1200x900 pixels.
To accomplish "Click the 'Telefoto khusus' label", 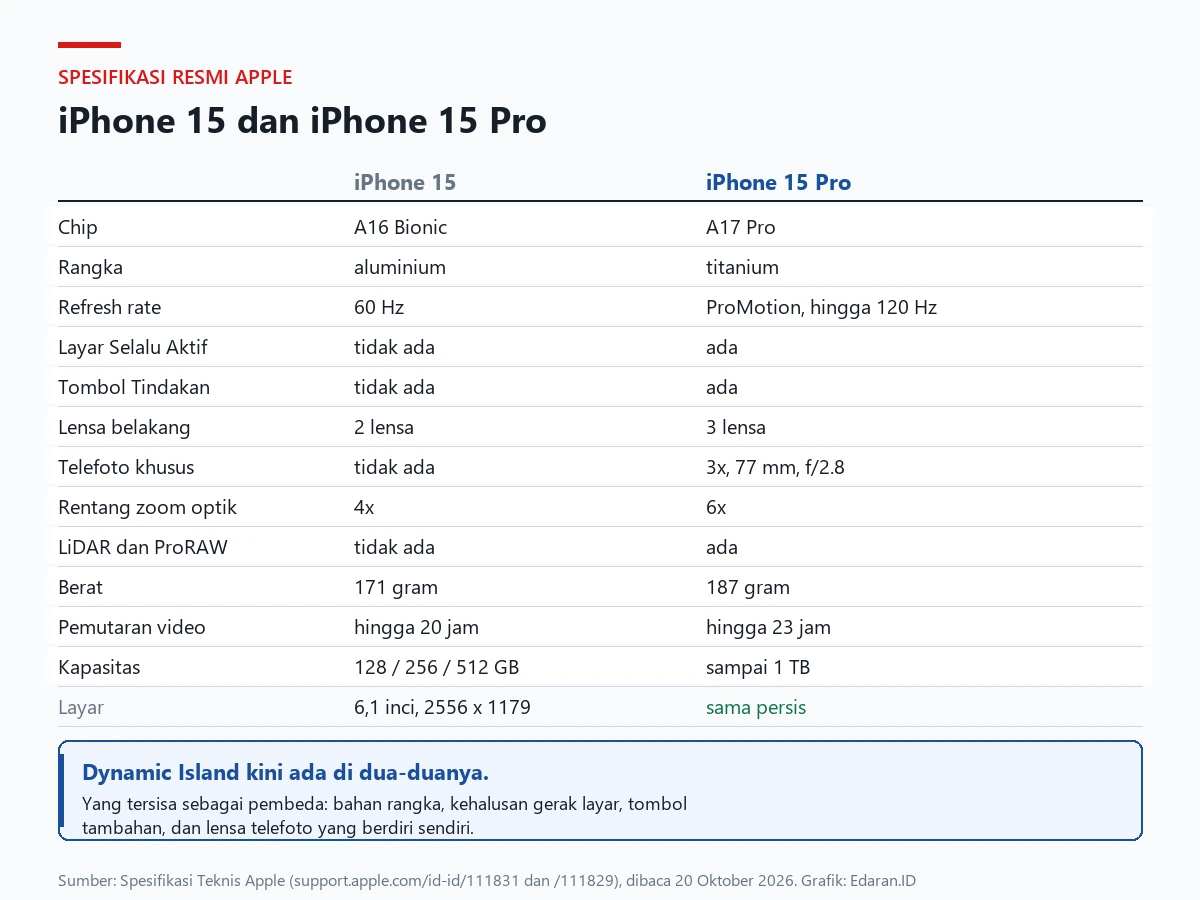I will pos(126,467).
